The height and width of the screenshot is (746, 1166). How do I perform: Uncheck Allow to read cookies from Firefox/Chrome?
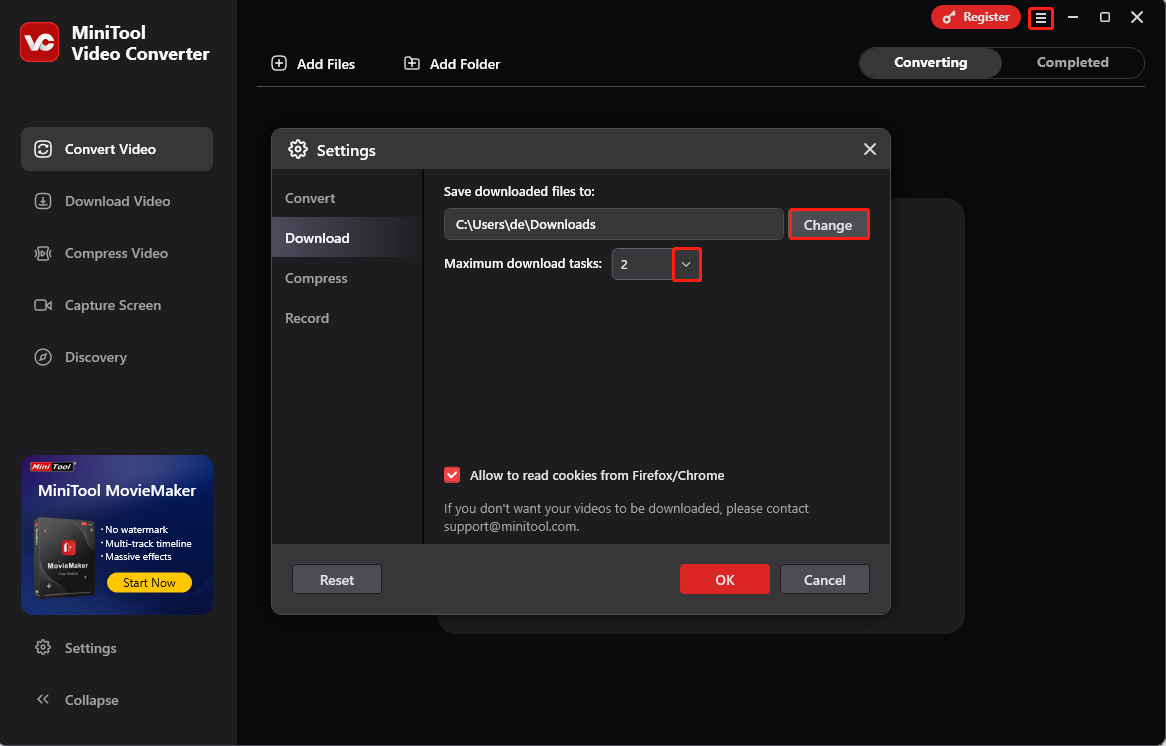point(452,475)
